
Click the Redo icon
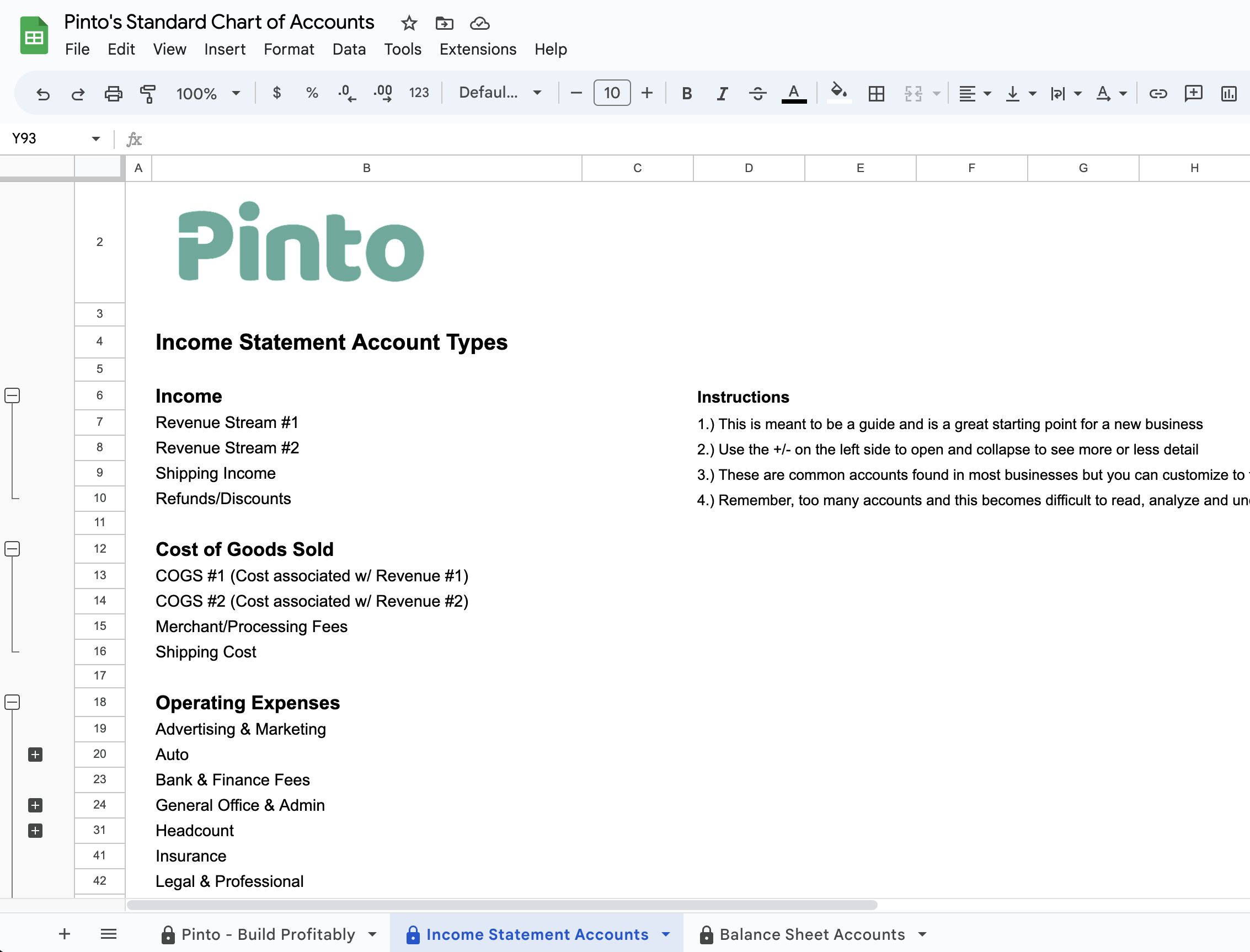pyautogui.click(x=78, y=94)
